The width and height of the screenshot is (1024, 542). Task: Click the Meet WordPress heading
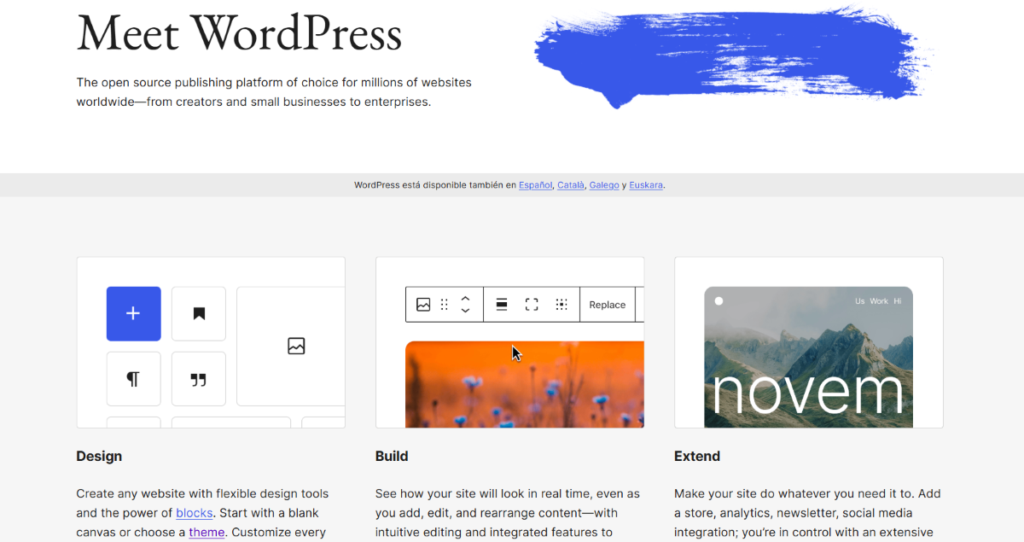click(239, 33)
